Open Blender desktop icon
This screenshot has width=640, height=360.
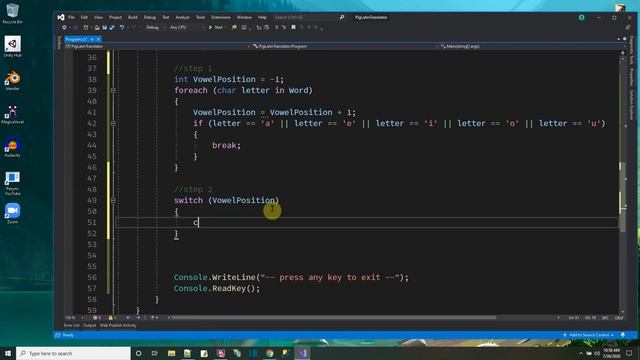coord(12,80)
